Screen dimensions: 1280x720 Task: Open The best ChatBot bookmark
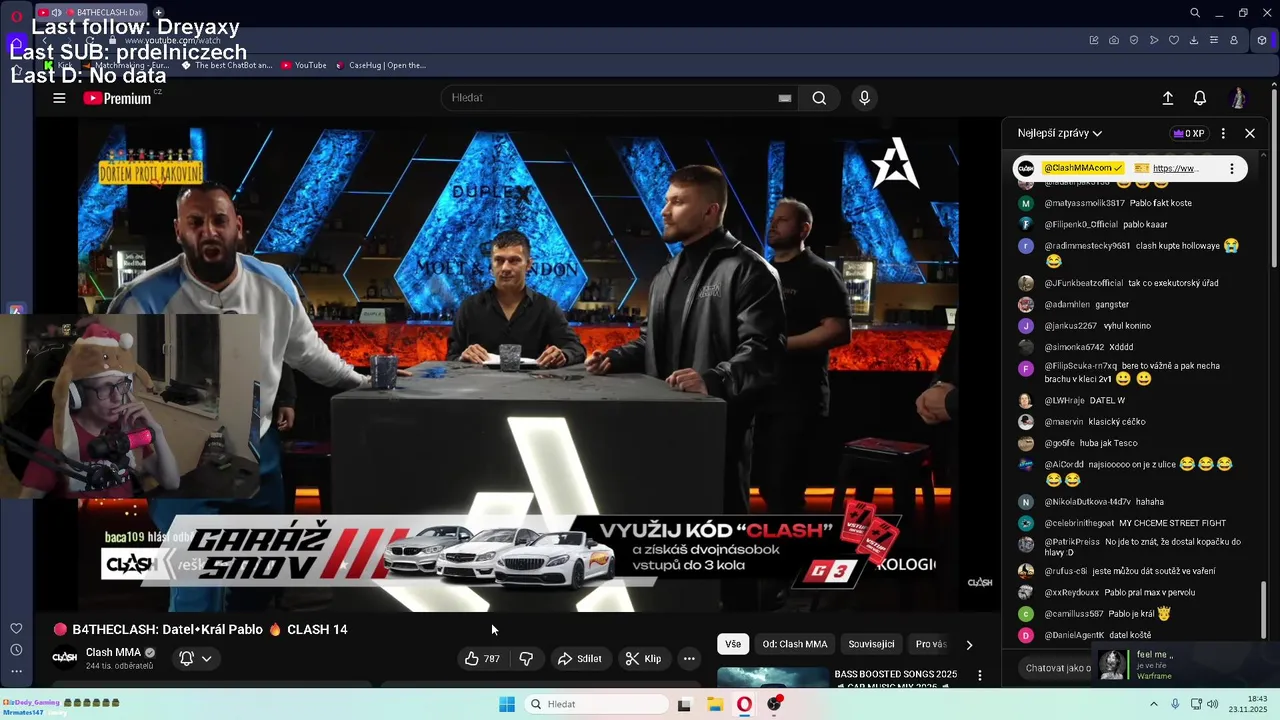click(226, 65)
